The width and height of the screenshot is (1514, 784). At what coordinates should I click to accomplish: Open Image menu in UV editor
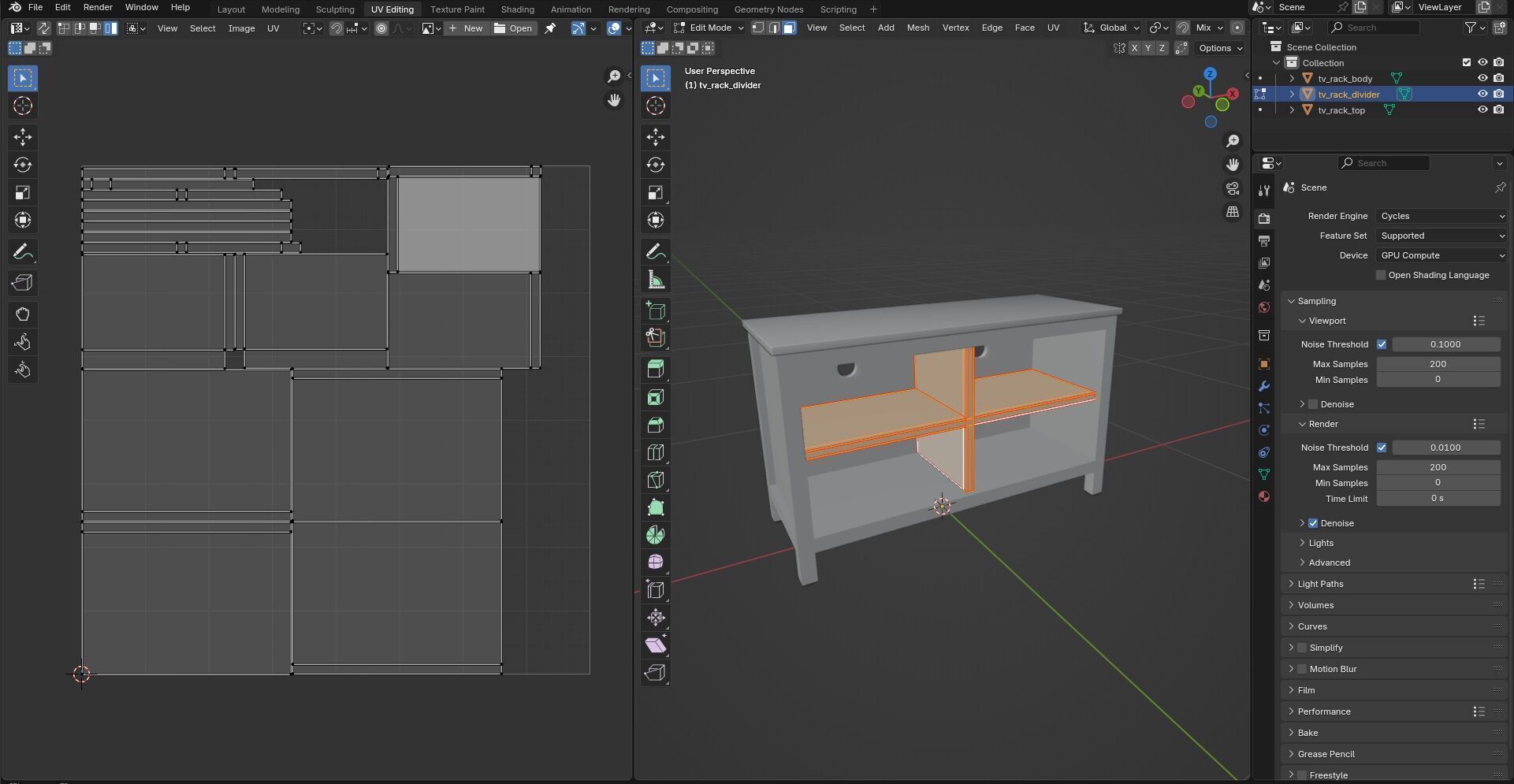tap(241, 28)
